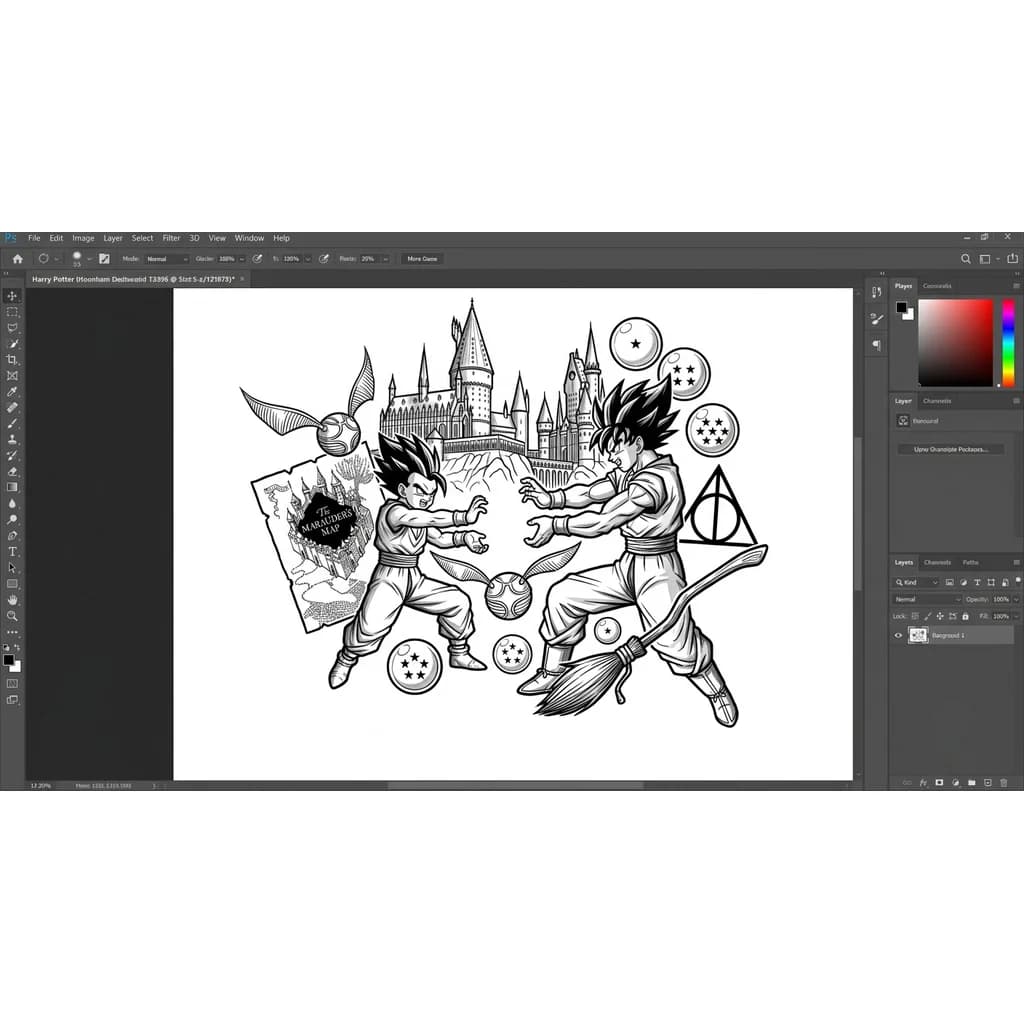Select the Type tool
Screen dimensions: 1024x1024
pyautogui.click(x=12, y=550)
